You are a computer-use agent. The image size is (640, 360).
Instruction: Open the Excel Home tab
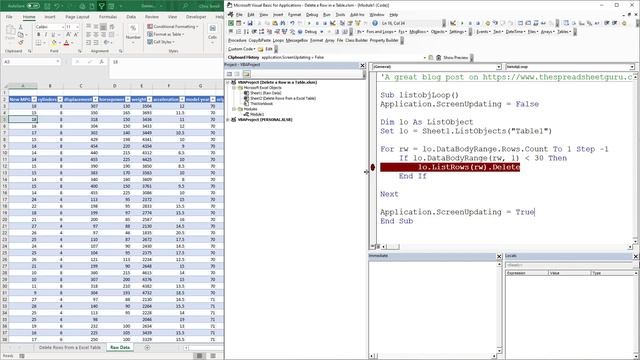[29, 17]
